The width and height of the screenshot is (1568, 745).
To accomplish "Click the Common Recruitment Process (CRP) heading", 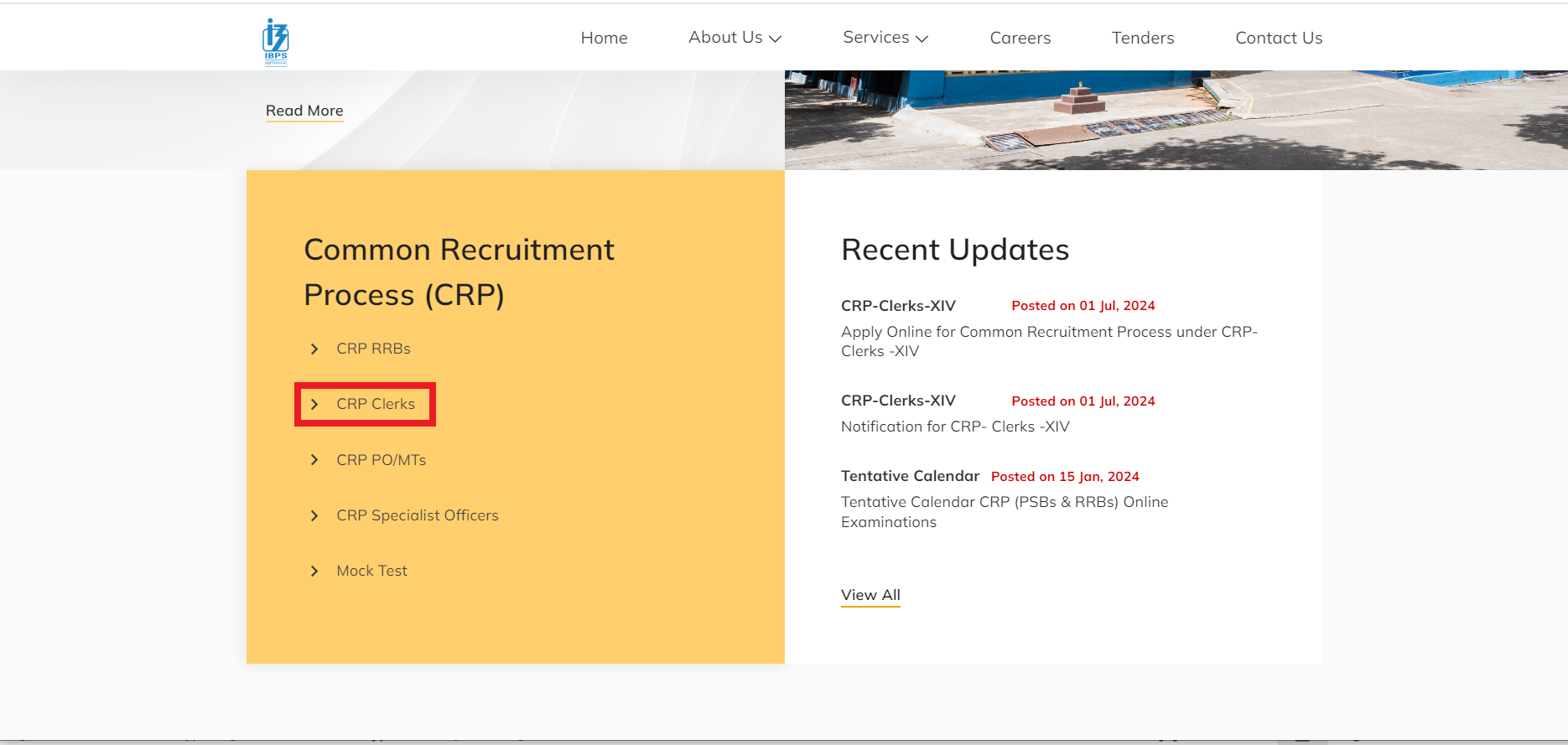I will [x=459, y=272].
